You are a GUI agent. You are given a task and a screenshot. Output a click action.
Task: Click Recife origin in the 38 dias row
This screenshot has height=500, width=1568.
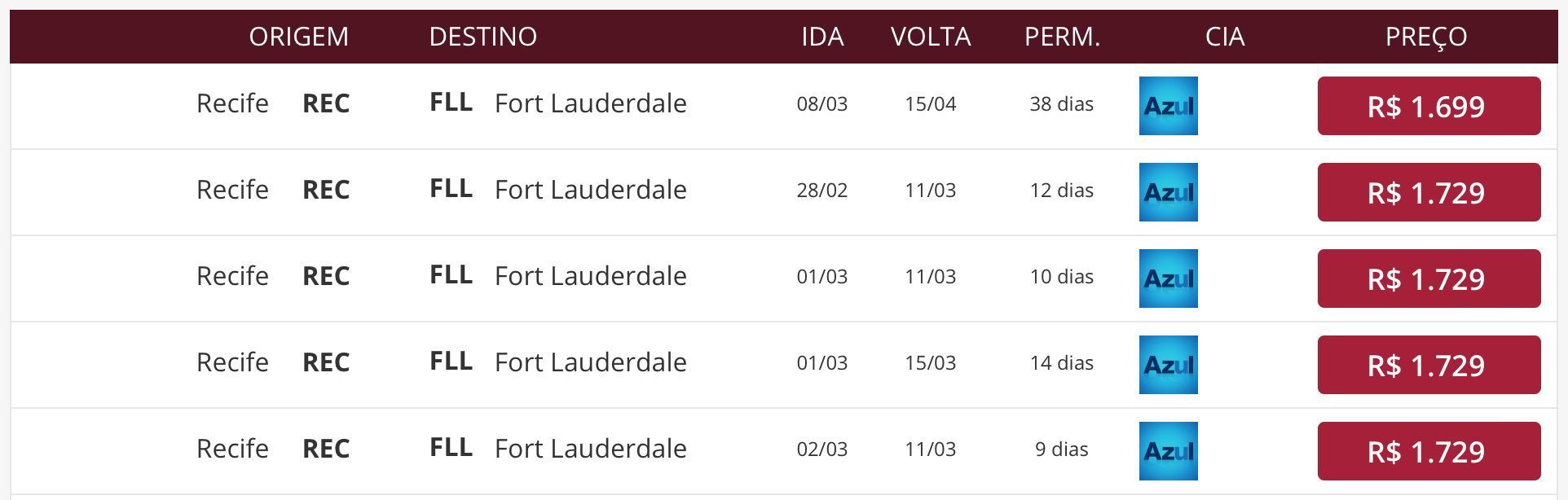(232, 103)
